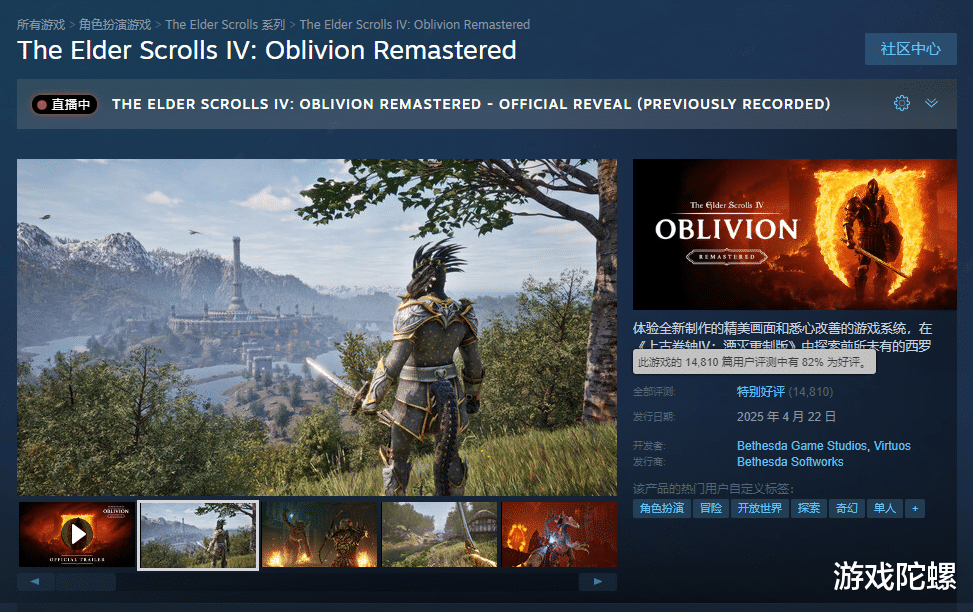Play the official trailer thumbnail

coord(77,534)
